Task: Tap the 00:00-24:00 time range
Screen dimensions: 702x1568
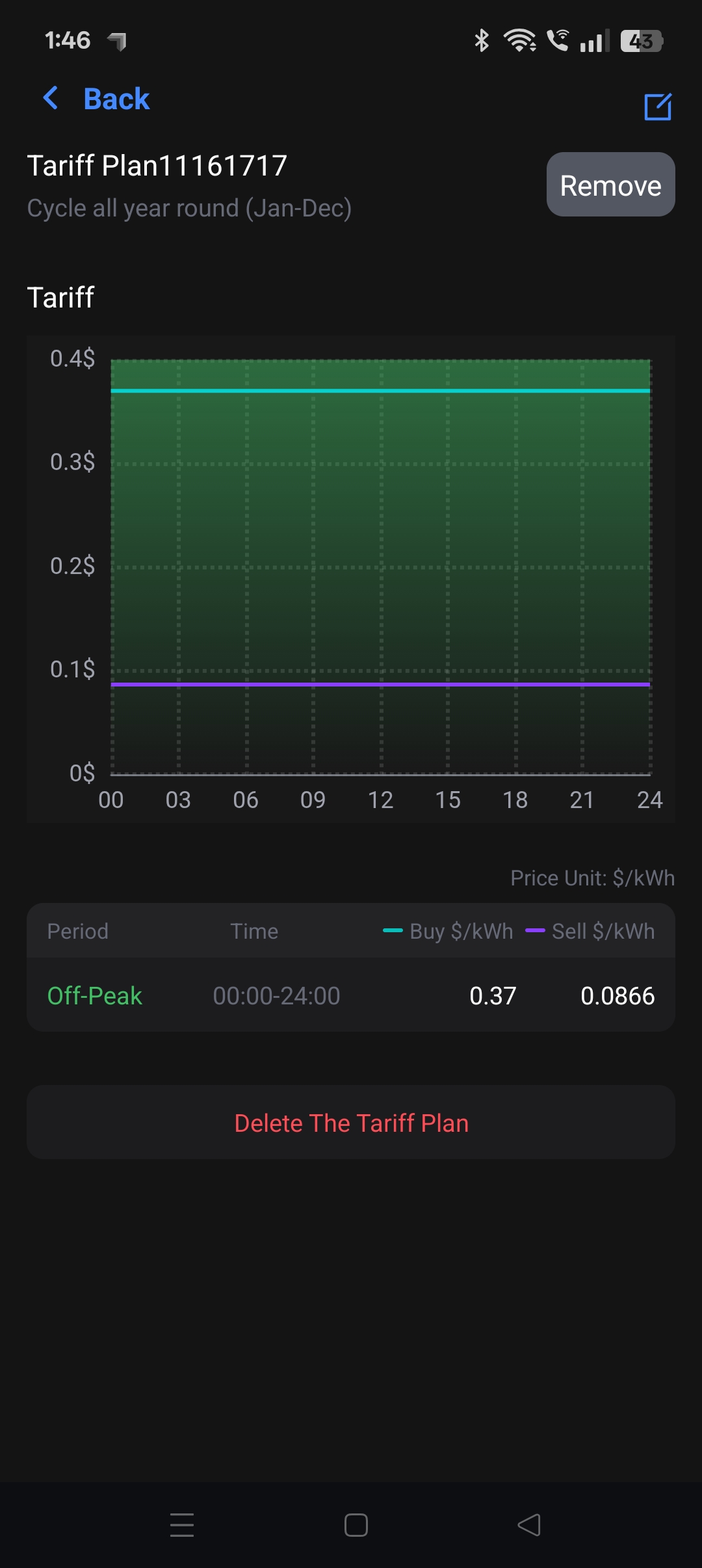Action: click(276, 995)
